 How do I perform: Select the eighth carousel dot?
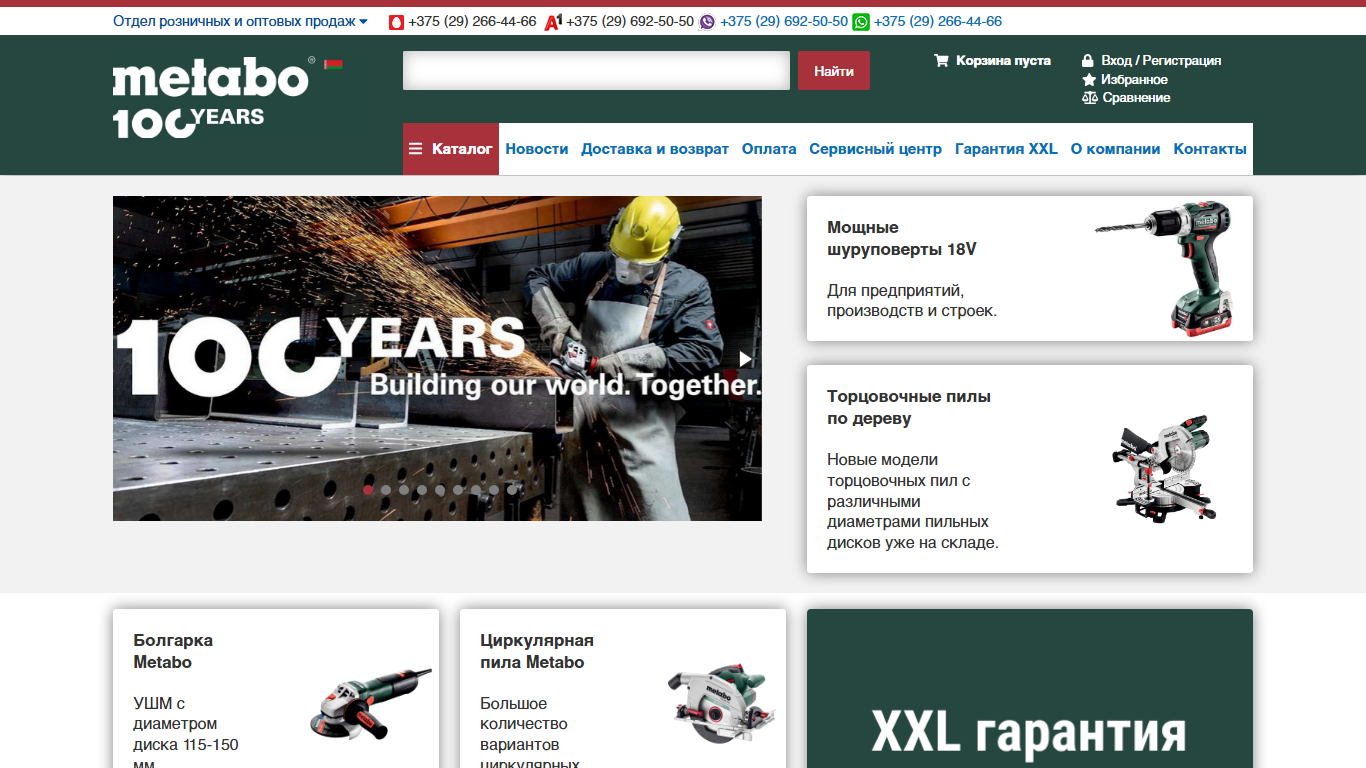(494, 490)
